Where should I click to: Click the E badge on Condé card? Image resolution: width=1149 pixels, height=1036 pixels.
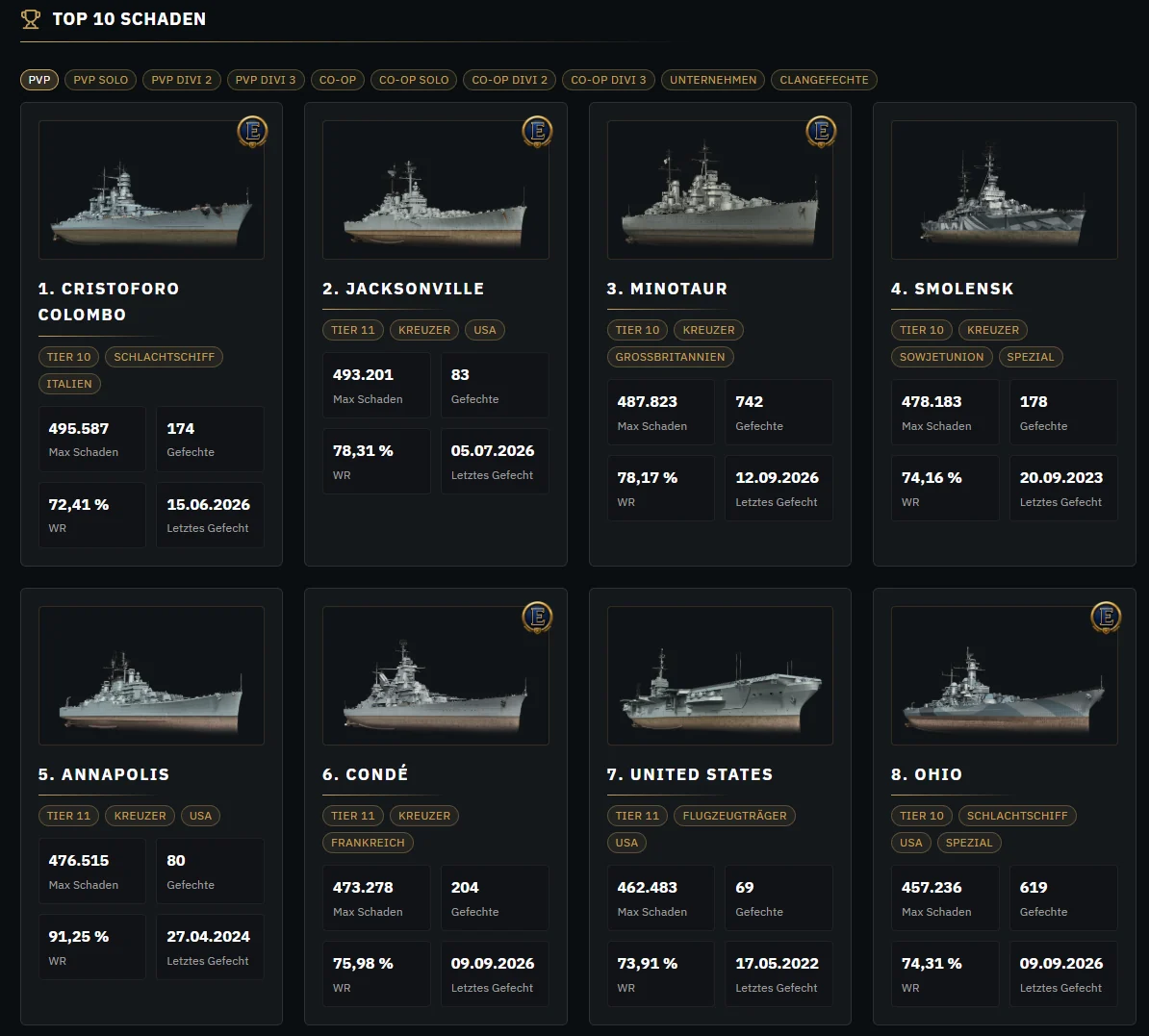coord(537,617)
